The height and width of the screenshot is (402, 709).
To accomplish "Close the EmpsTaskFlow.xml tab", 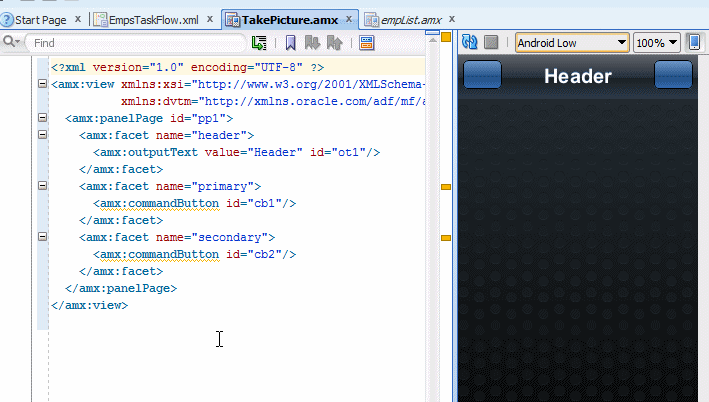I will pyautogui.click(x=210, y=19).
